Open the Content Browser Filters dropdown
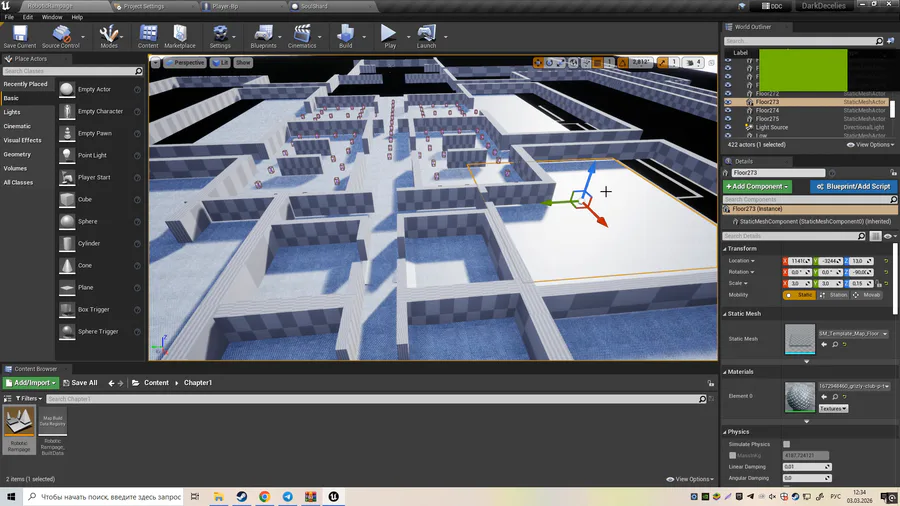 [x=28, y=399]
